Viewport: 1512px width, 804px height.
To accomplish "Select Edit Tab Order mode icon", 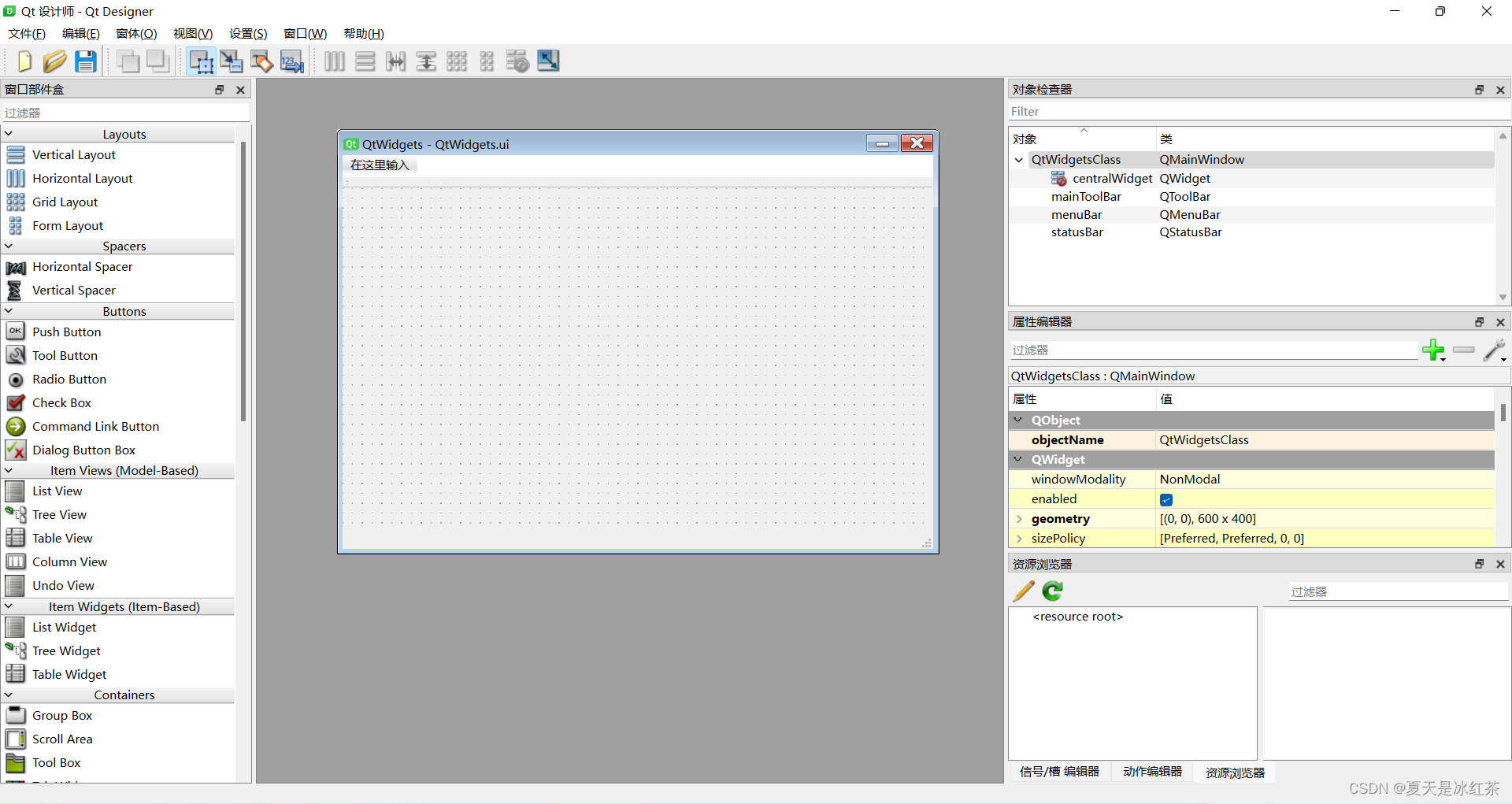I will (292, 61).
